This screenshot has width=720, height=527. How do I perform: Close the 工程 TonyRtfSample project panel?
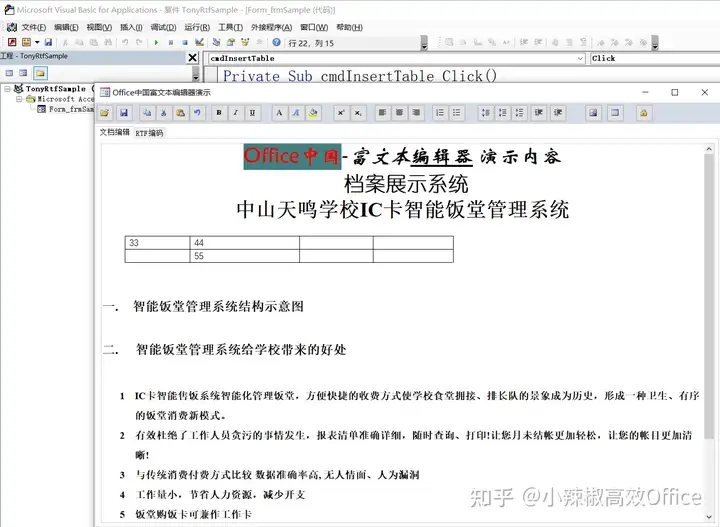[x=192, y=57]
